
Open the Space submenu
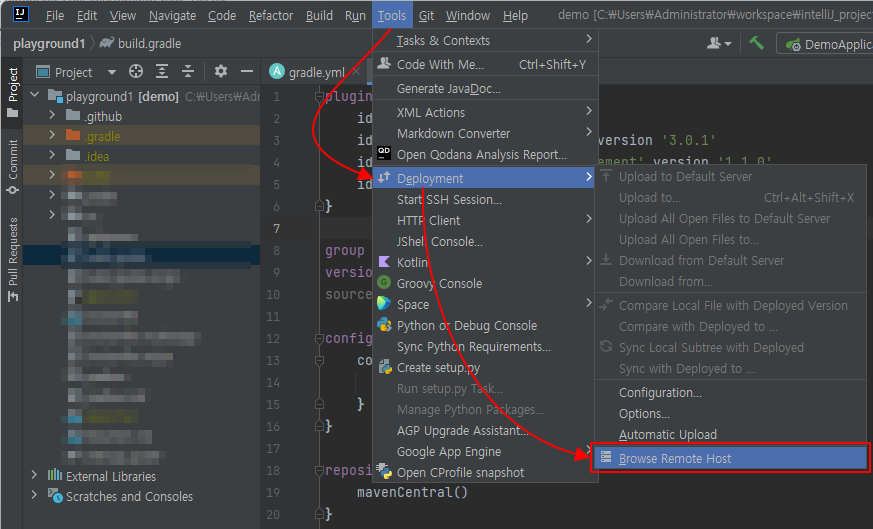click(x=485, y=305)
